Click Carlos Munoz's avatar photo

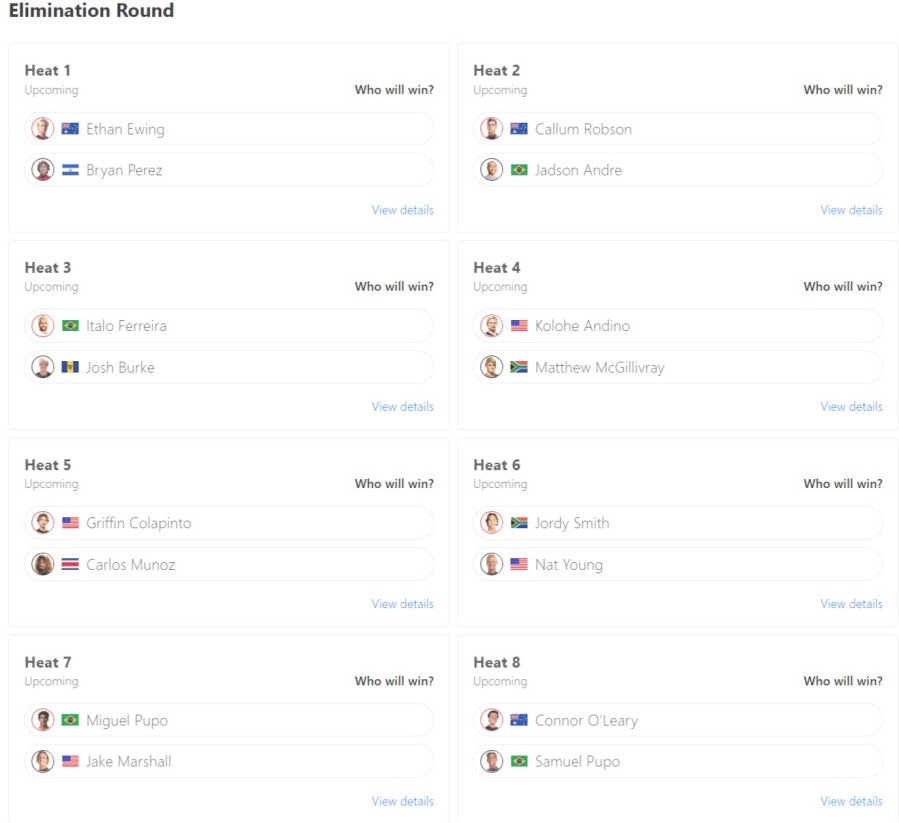pos(43,564)
